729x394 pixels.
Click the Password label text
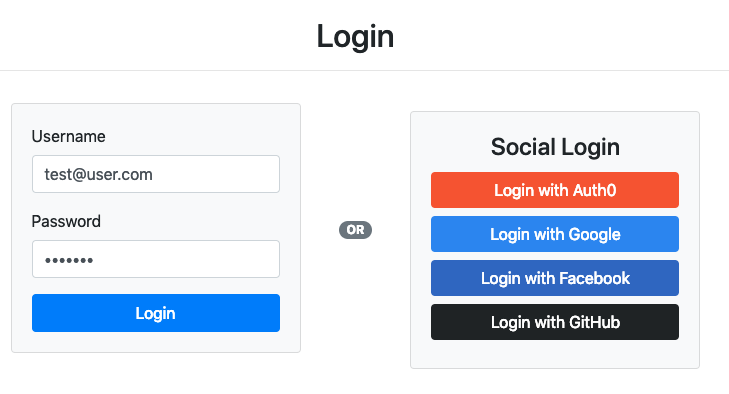[x=66, y=221]
